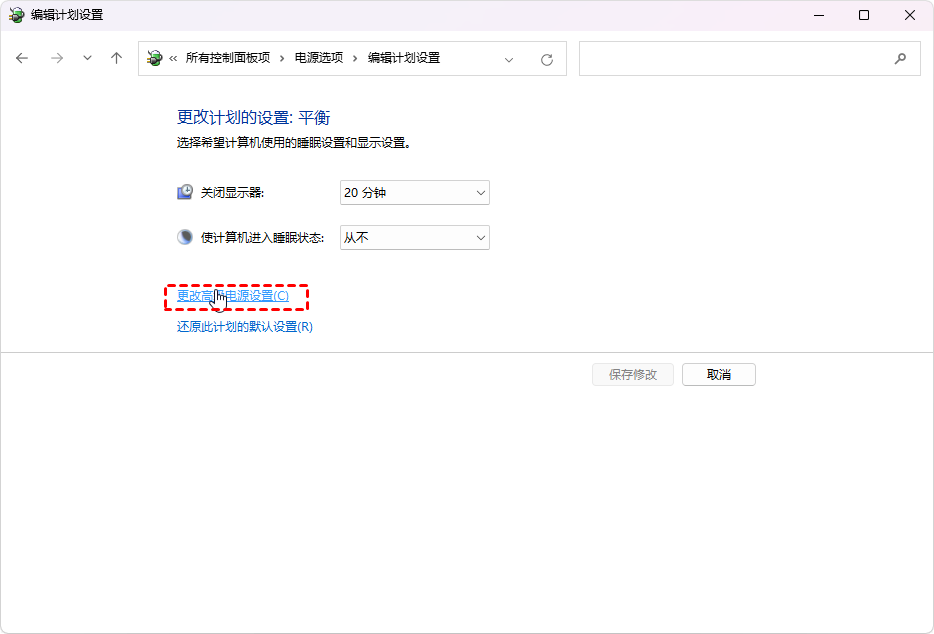Open the 关闭显示器 time dropdown
Viewport: 934px width, 634px height.
pos(414,192)
